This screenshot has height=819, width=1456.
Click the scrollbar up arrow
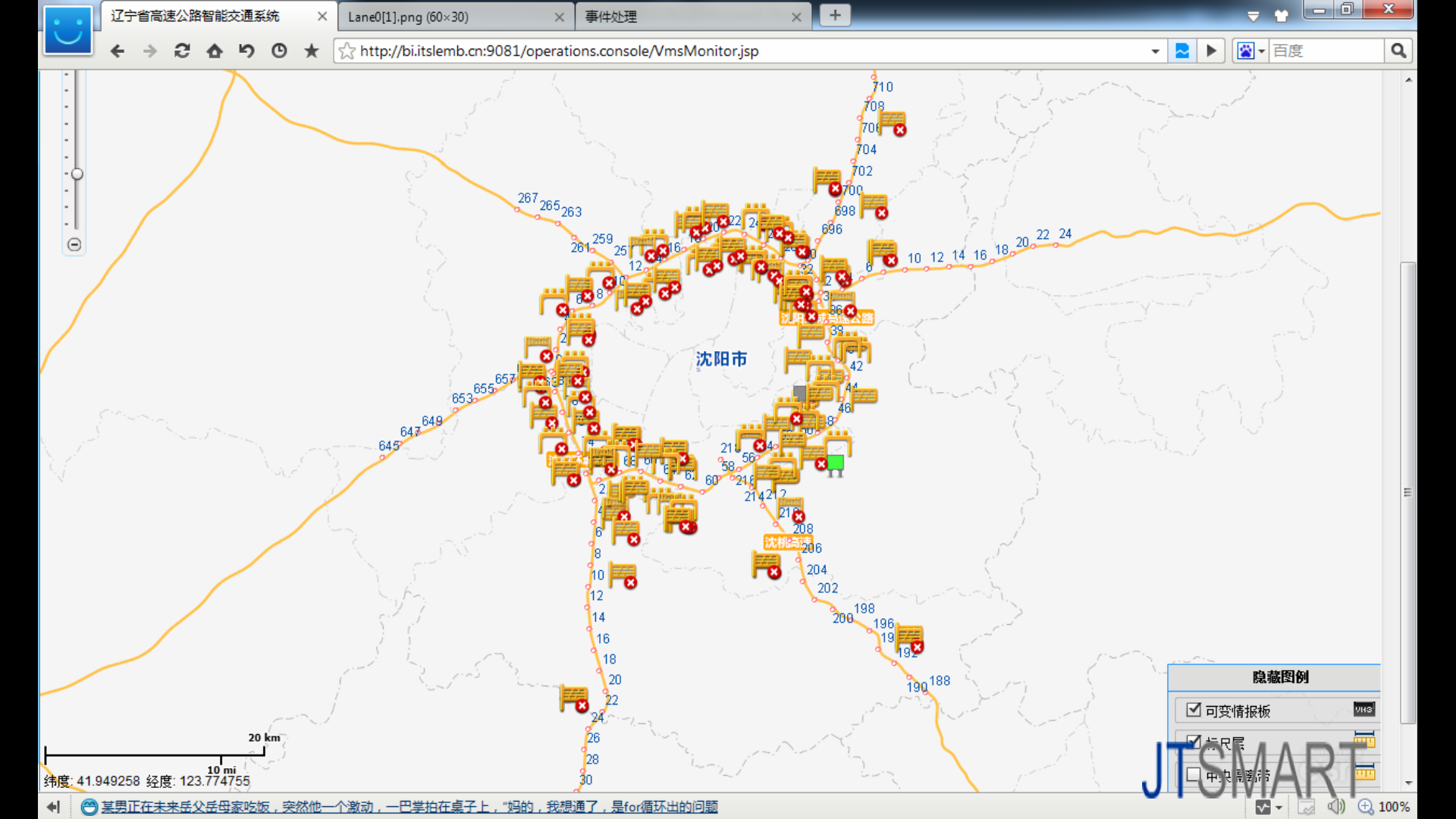pyautogui.click(x=1408, y=80)
